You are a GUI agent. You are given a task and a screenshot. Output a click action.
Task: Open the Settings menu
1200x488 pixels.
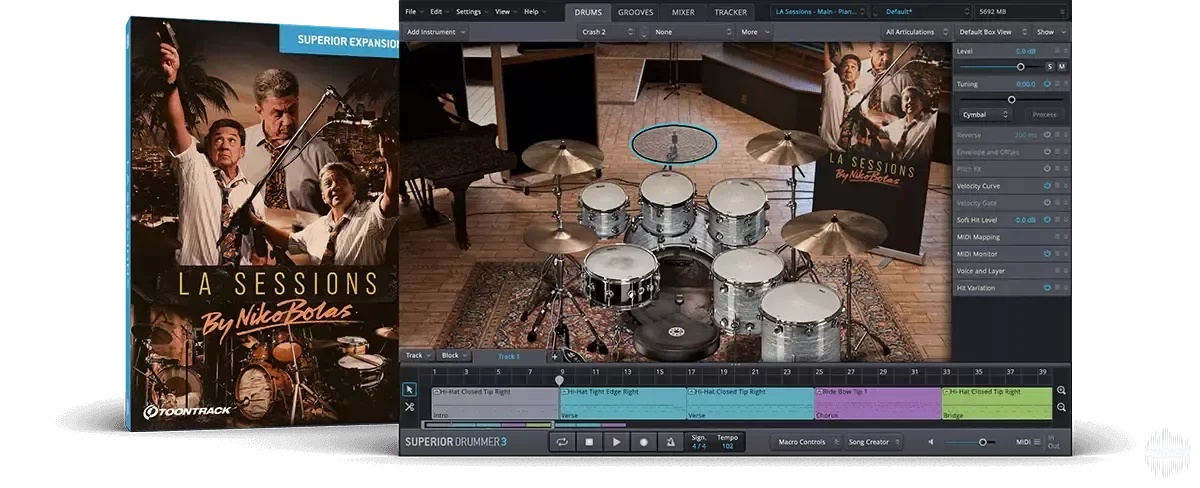coord(472,12)
